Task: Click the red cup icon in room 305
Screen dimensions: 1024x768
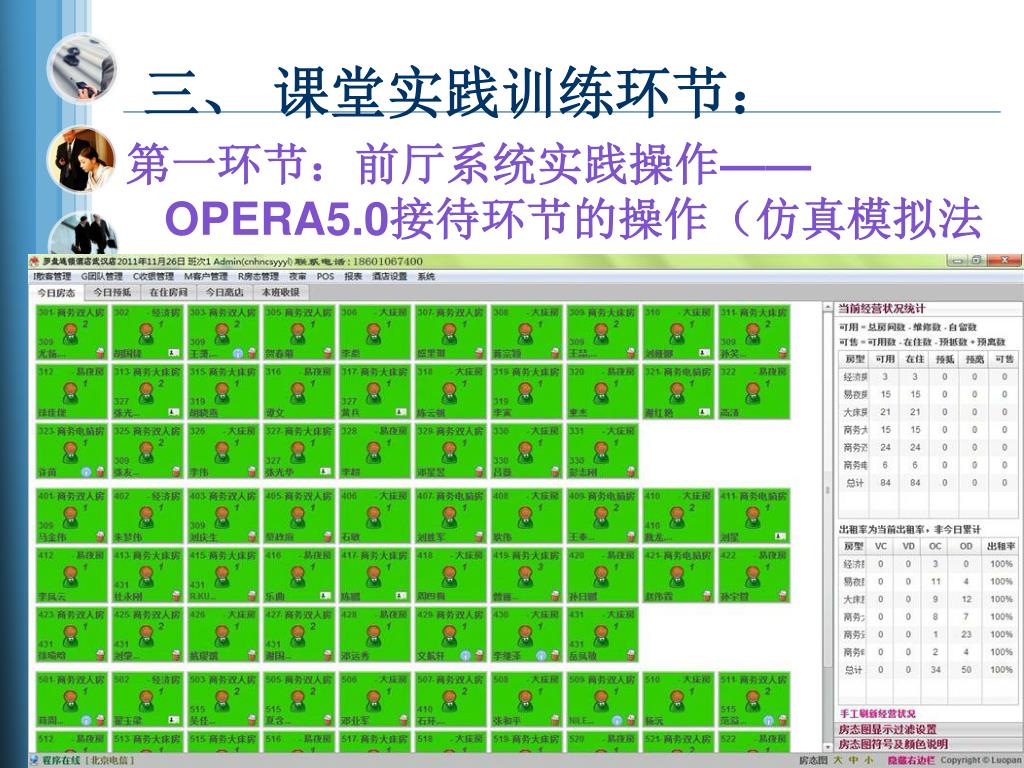Action: tap(327, 353)
